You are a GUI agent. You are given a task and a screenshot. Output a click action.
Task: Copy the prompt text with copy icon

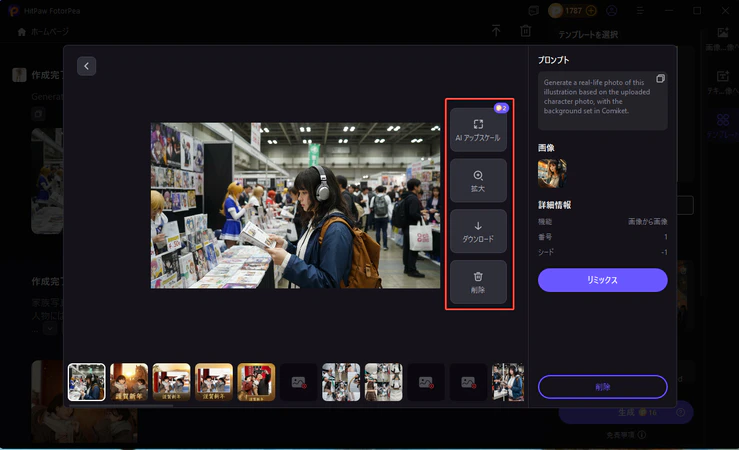[660, 79]
